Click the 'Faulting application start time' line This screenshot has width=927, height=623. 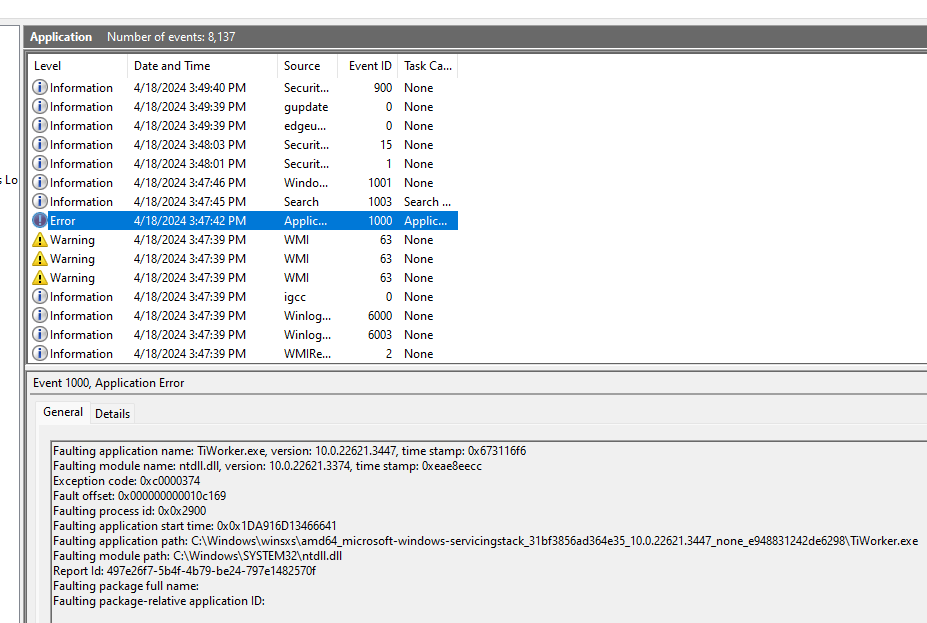coord(195,525)
